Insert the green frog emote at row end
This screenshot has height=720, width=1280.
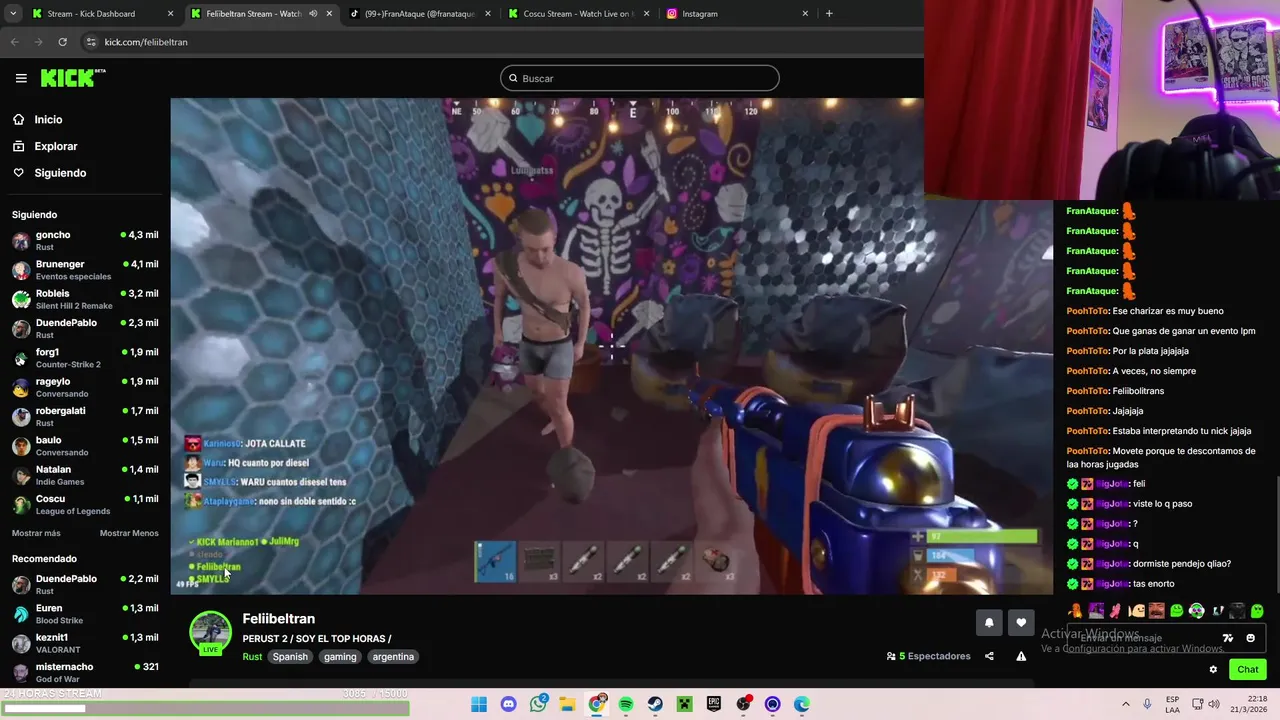coord(1257,611)
